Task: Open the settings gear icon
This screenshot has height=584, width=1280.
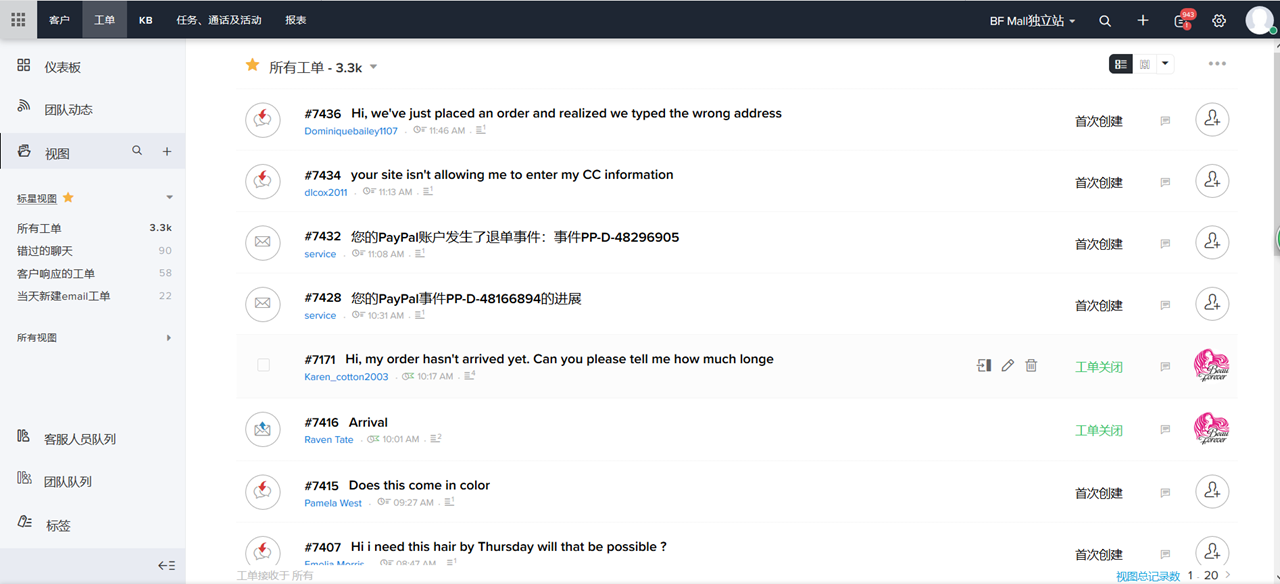Action: (1219, 21)
